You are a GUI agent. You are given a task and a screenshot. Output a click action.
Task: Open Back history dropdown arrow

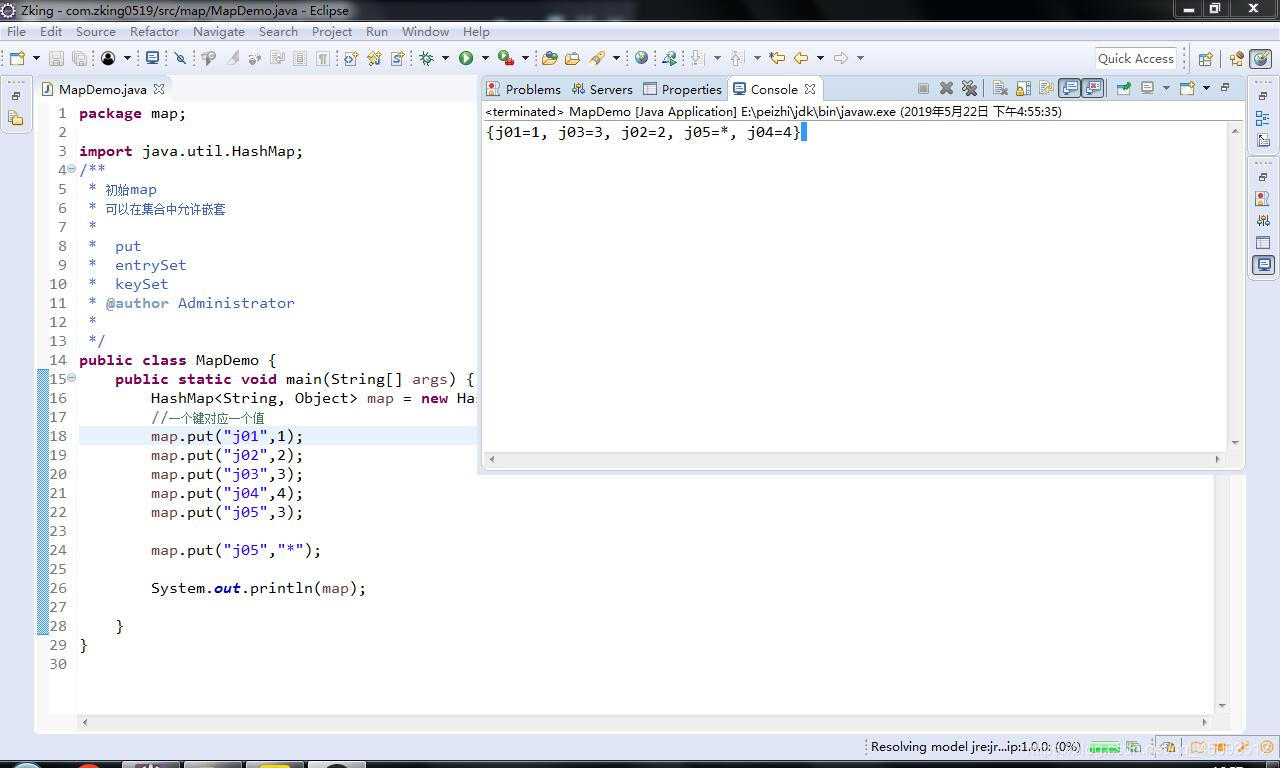coord(820,58)
